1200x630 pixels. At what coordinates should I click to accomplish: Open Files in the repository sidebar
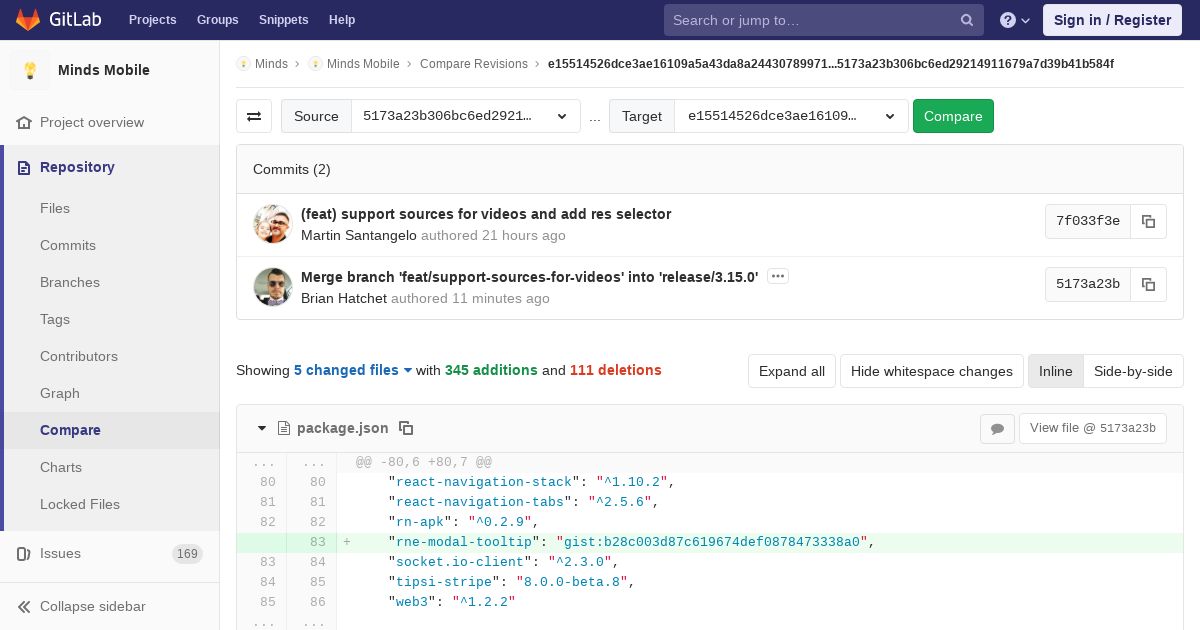(x=55, y=208)
